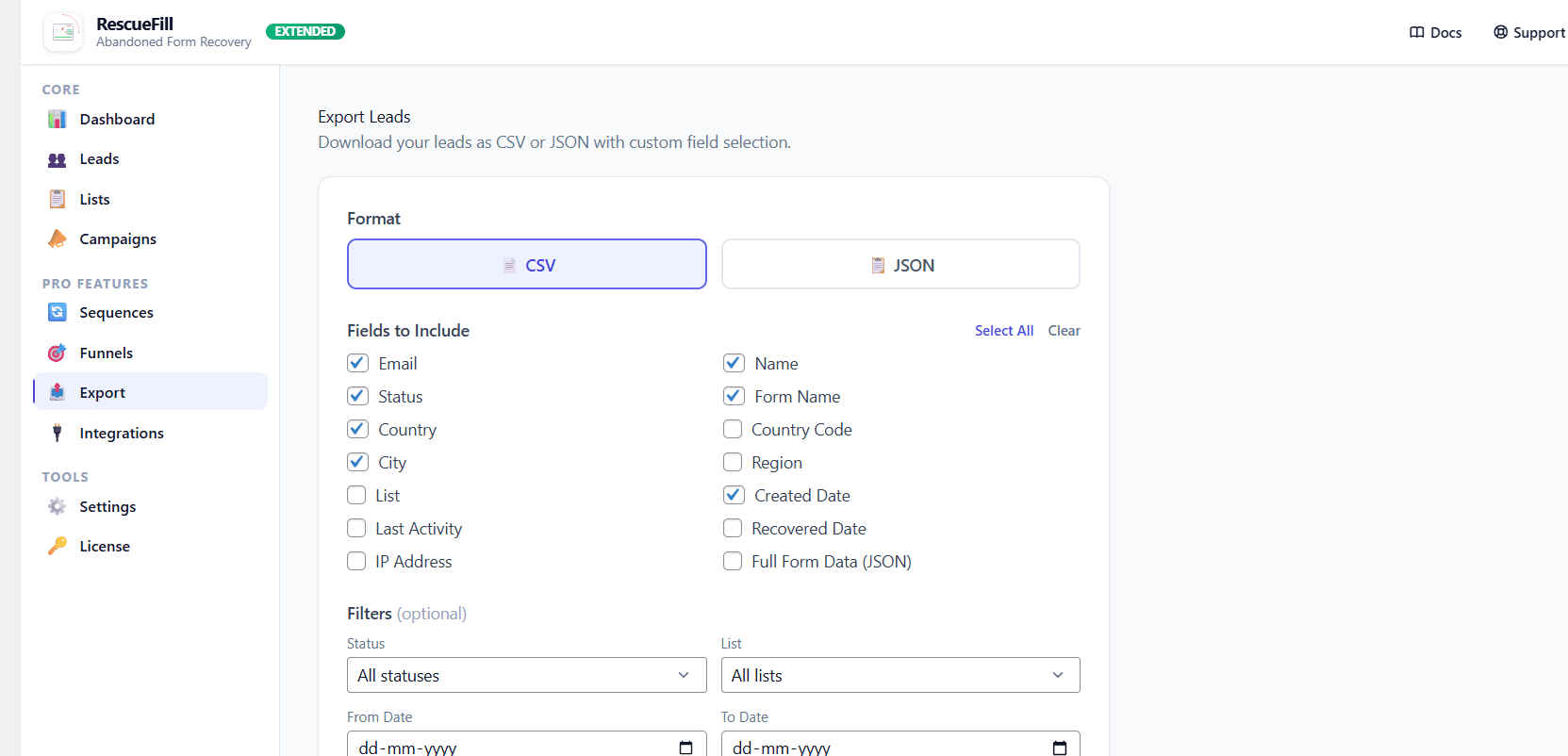Image resolution: width=1568 pixels, height=756 pixels.
Task: Select the Leads icon in the sidebar
Action: [x=57, y=158]
